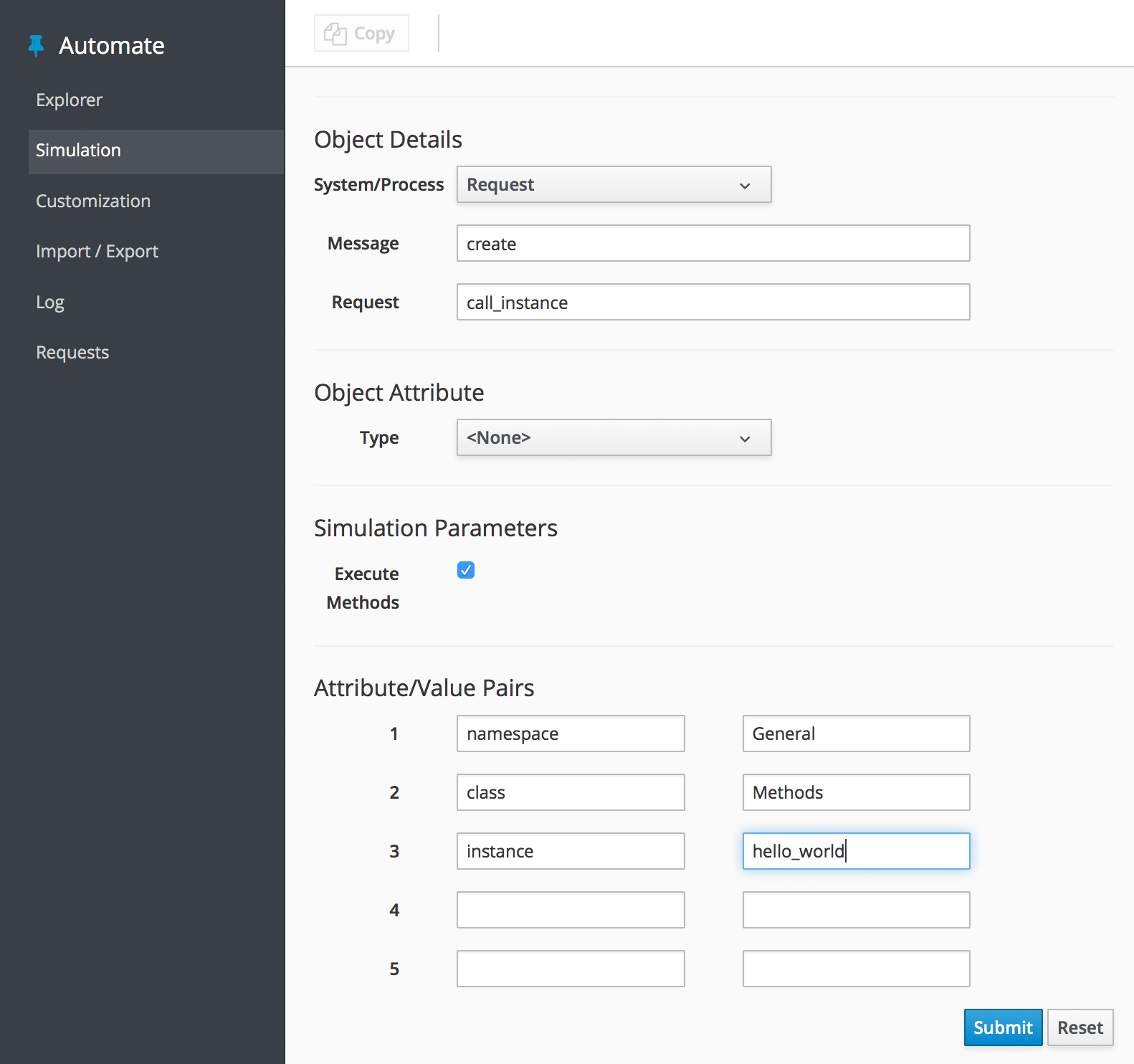The height and width of the screenshot is (1064, 1134).
Task: Go to Customization in the sidebar
Action: (93, 201)
